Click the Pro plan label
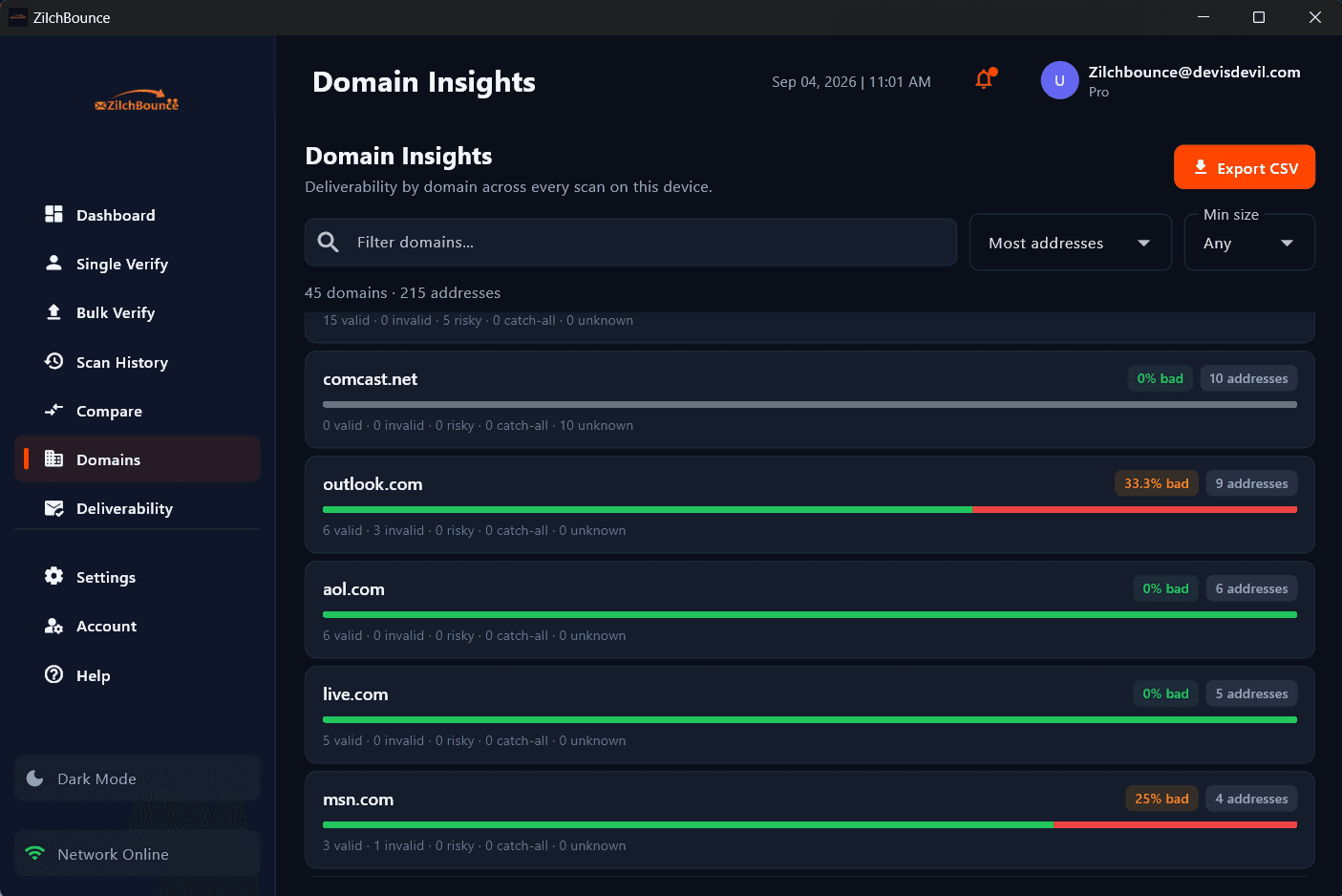 pyautogui.click(x=1098, y=92)
